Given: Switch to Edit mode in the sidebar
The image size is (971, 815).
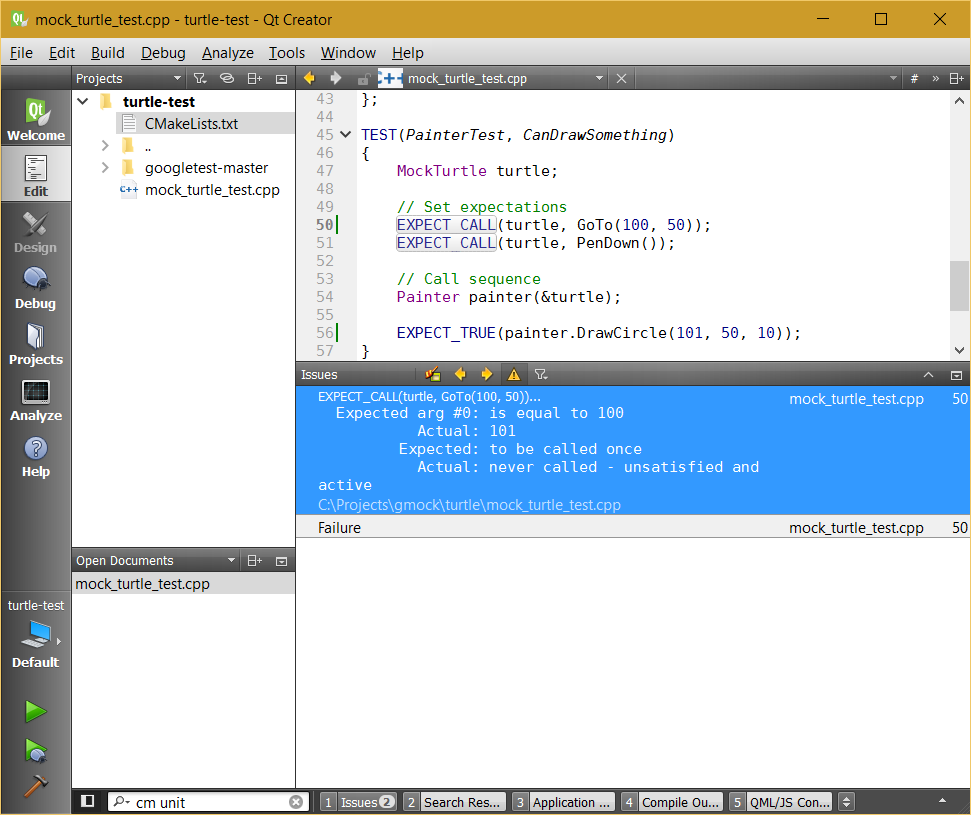Looking at the screenshot, I should coord(36,175).
